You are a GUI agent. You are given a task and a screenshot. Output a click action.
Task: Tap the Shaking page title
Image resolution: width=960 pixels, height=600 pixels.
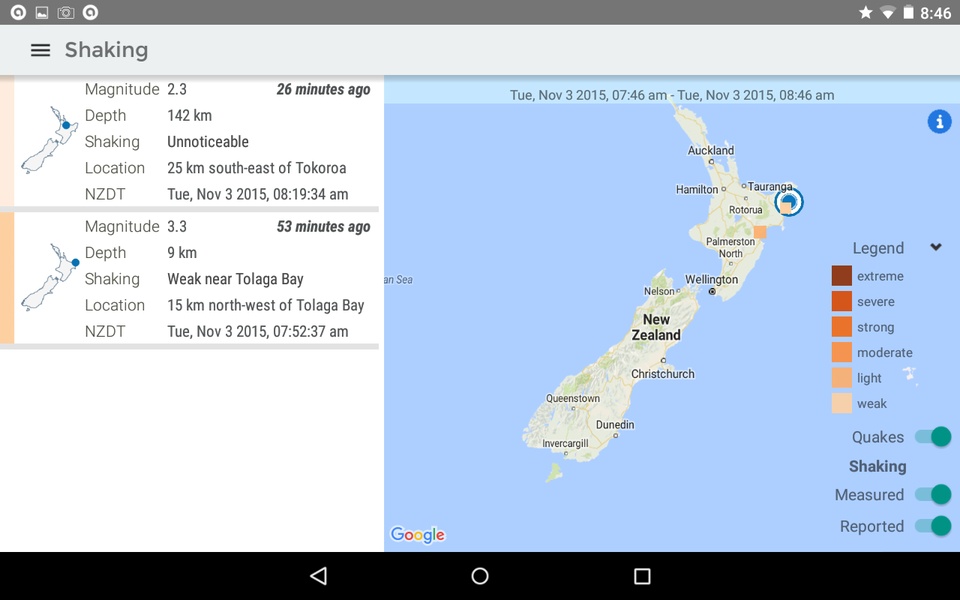[107, 50]
